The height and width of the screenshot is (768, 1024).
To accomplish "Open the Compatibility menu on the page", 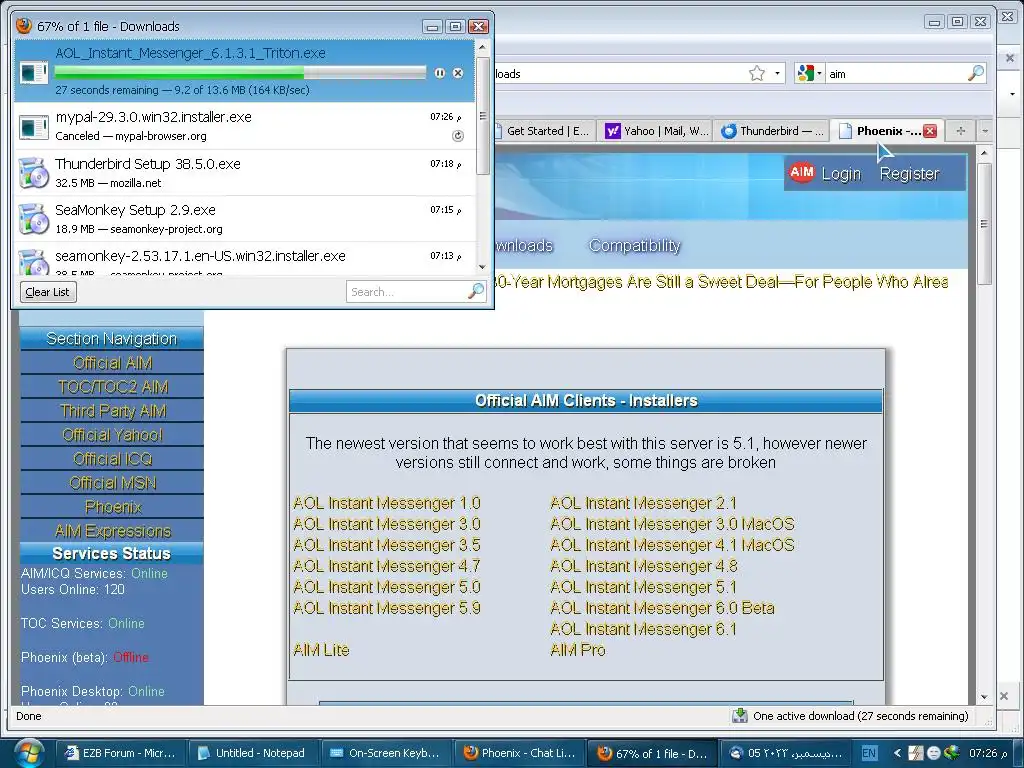I will click(x=634, y=246).
